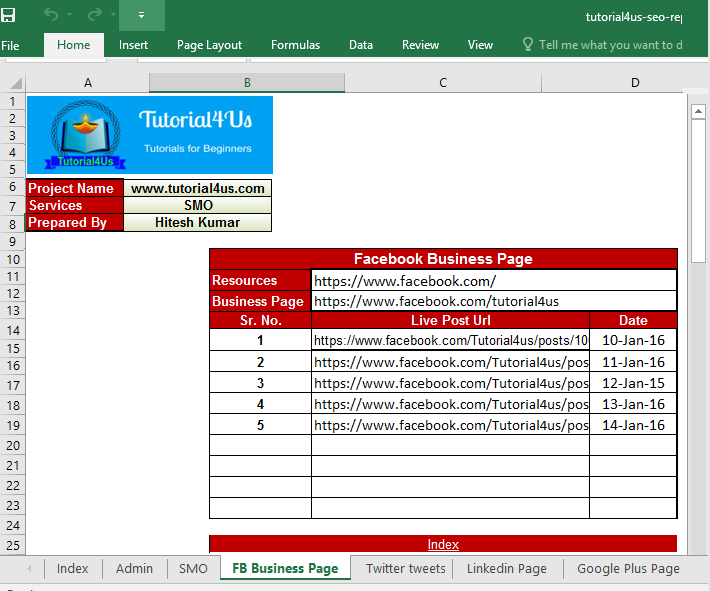
Task: Click the 'Live Post Url' column header
Action: (x=451, y=320)
